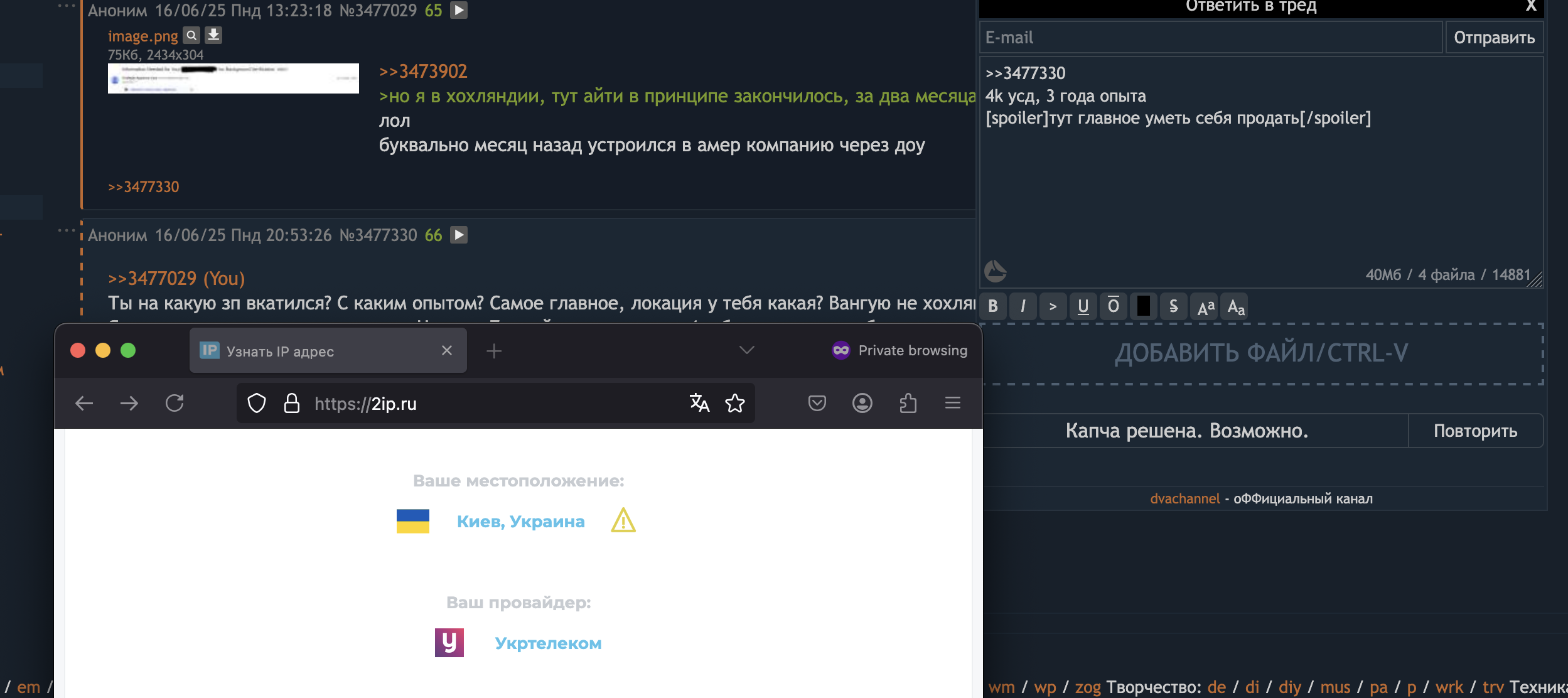Open the list all tabs chevron

click(x=746, y=350)
